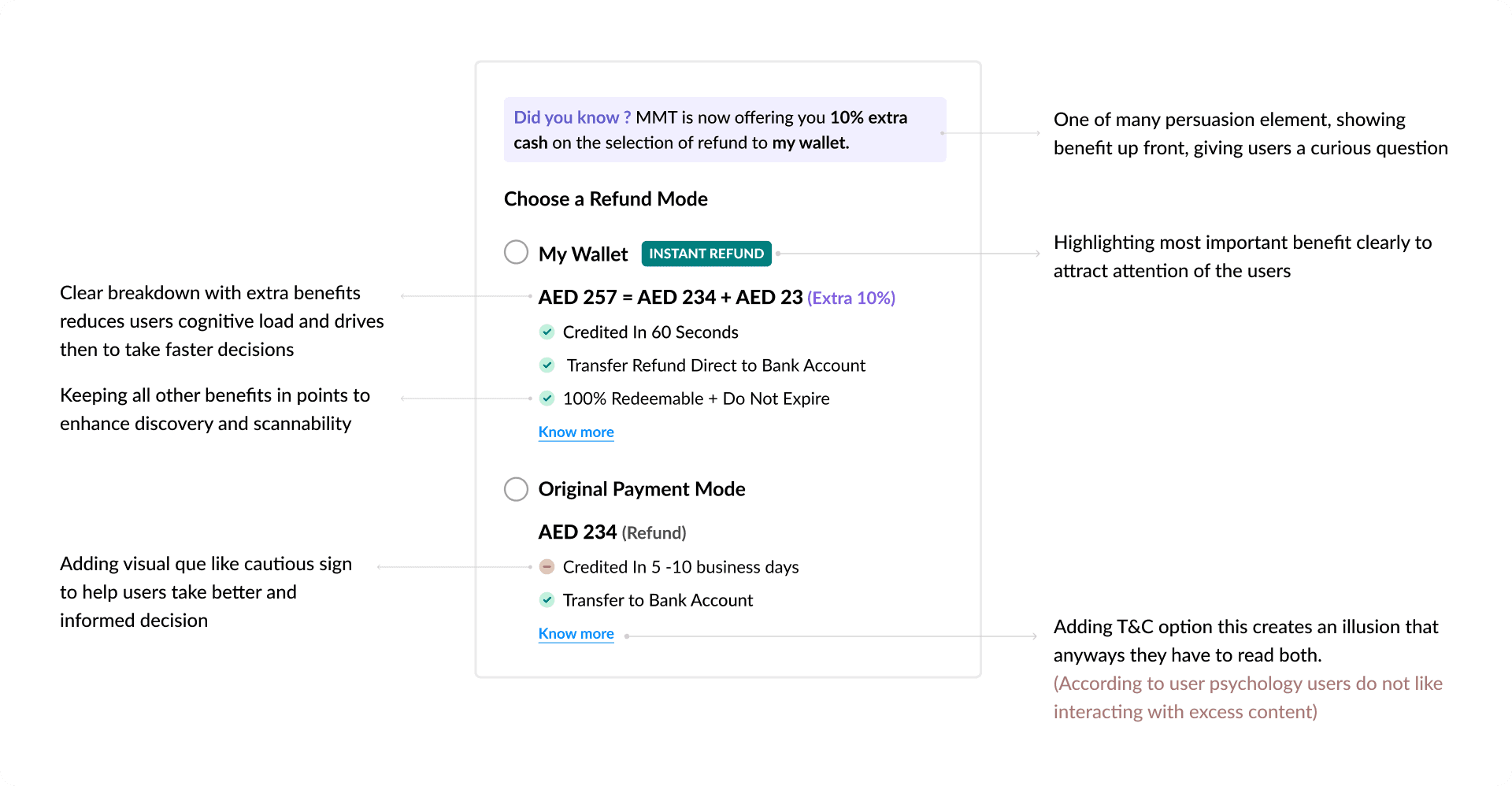Click the My Wallet option label
This screenshot has width=1512, height=786.
pos(583,254)
